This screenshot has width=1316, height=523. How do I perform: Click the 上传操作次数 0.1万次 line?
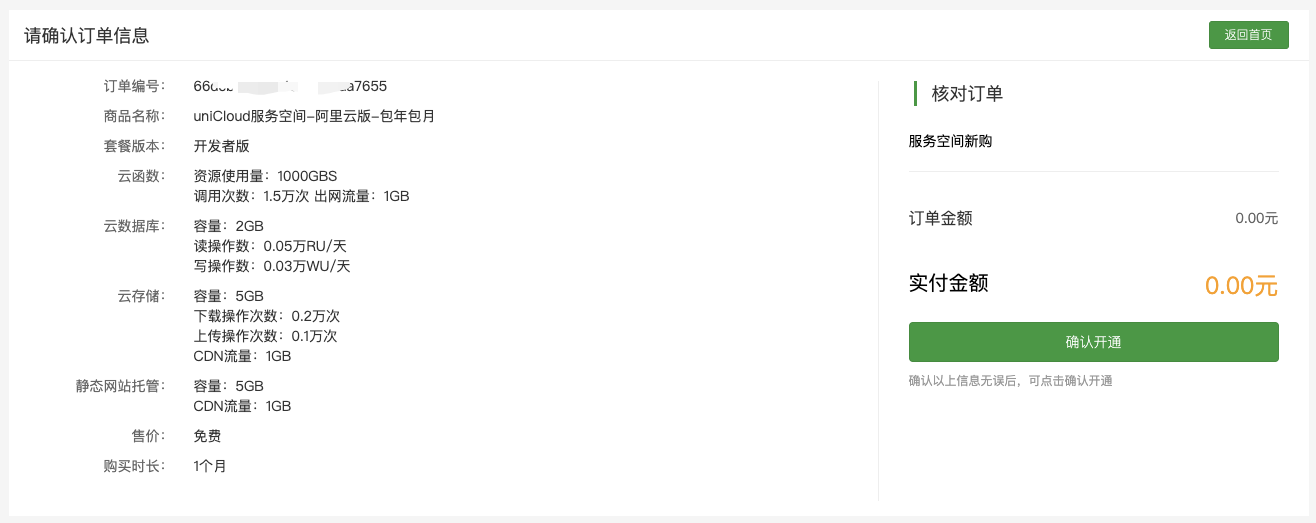[x=265, y=336]
